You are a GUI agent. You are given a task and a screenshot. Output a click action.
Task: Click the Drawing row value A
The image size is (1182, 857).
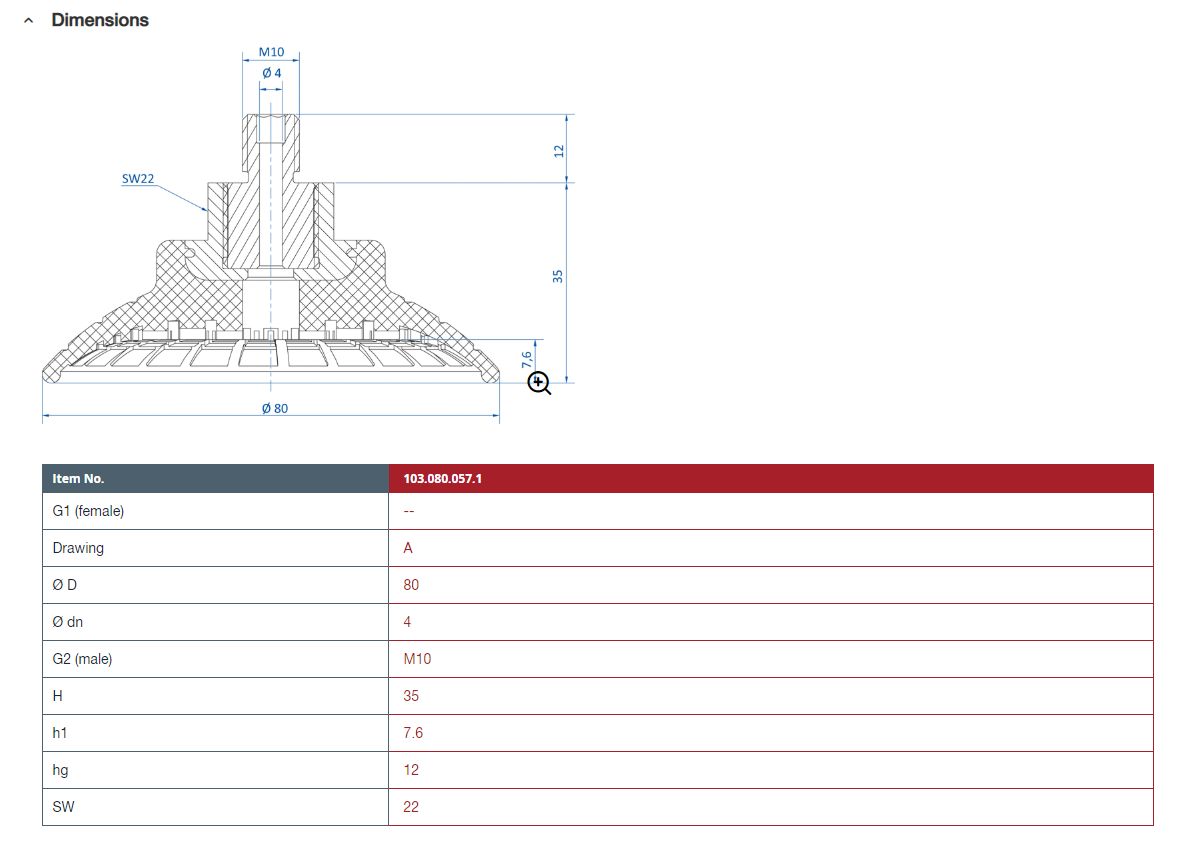click(x=408, y=548)
